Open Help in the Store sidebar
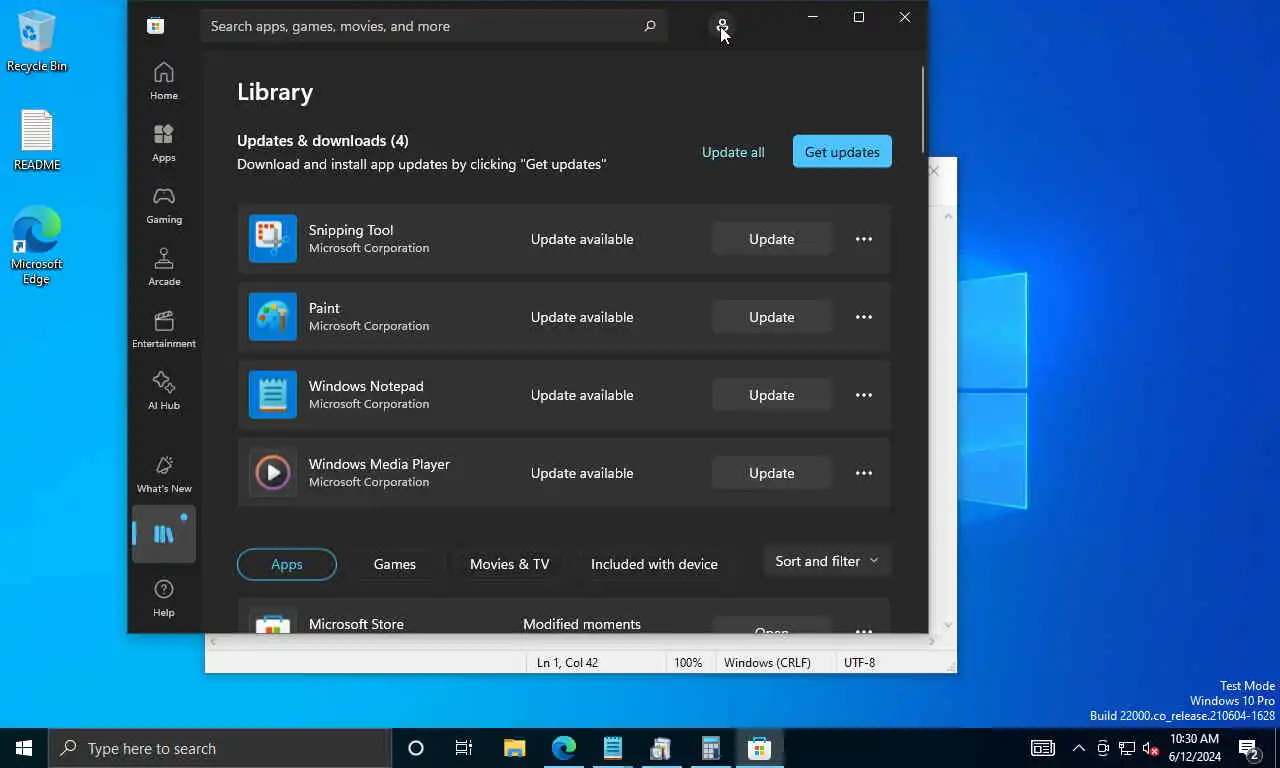This screenshot has height=768, width=1280. pyautogui.click(x=164, y=598)
